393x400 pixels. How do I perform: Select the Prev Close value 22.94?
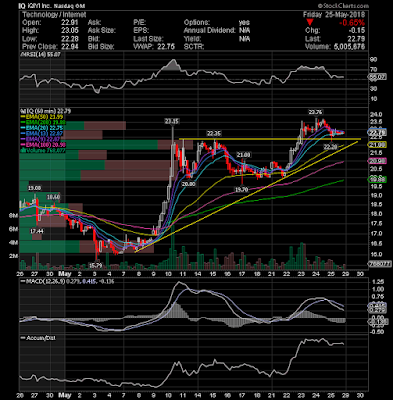[70, 47]
